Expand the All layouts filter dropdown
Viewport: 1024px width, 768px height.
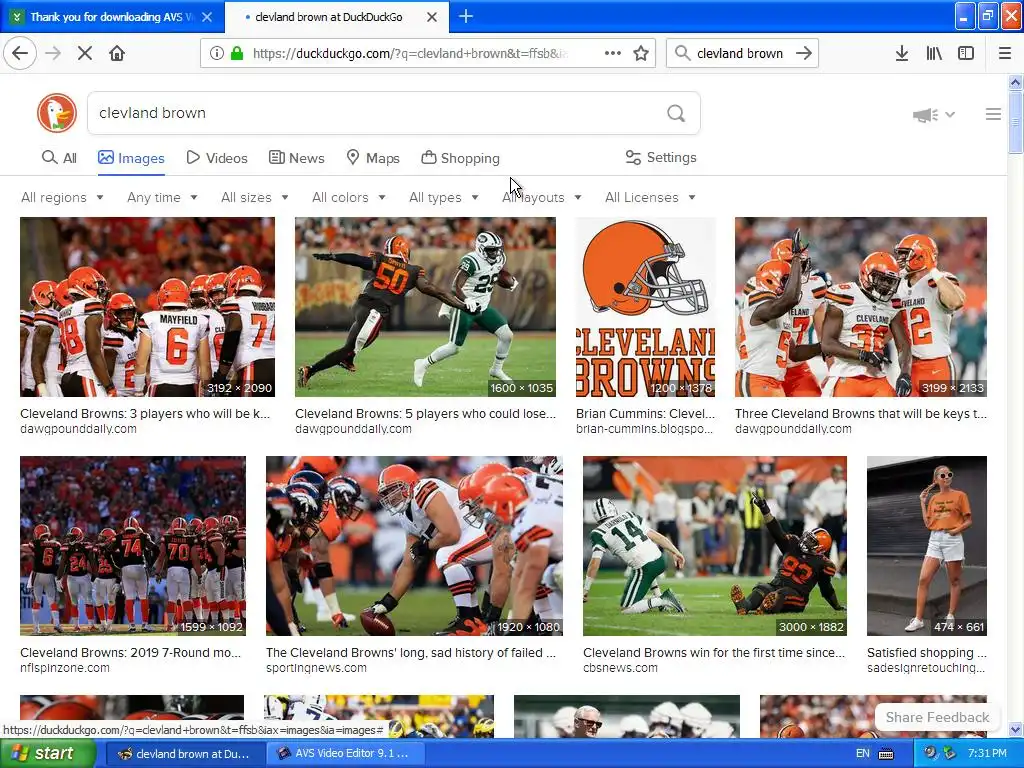[x=541, y=197]
